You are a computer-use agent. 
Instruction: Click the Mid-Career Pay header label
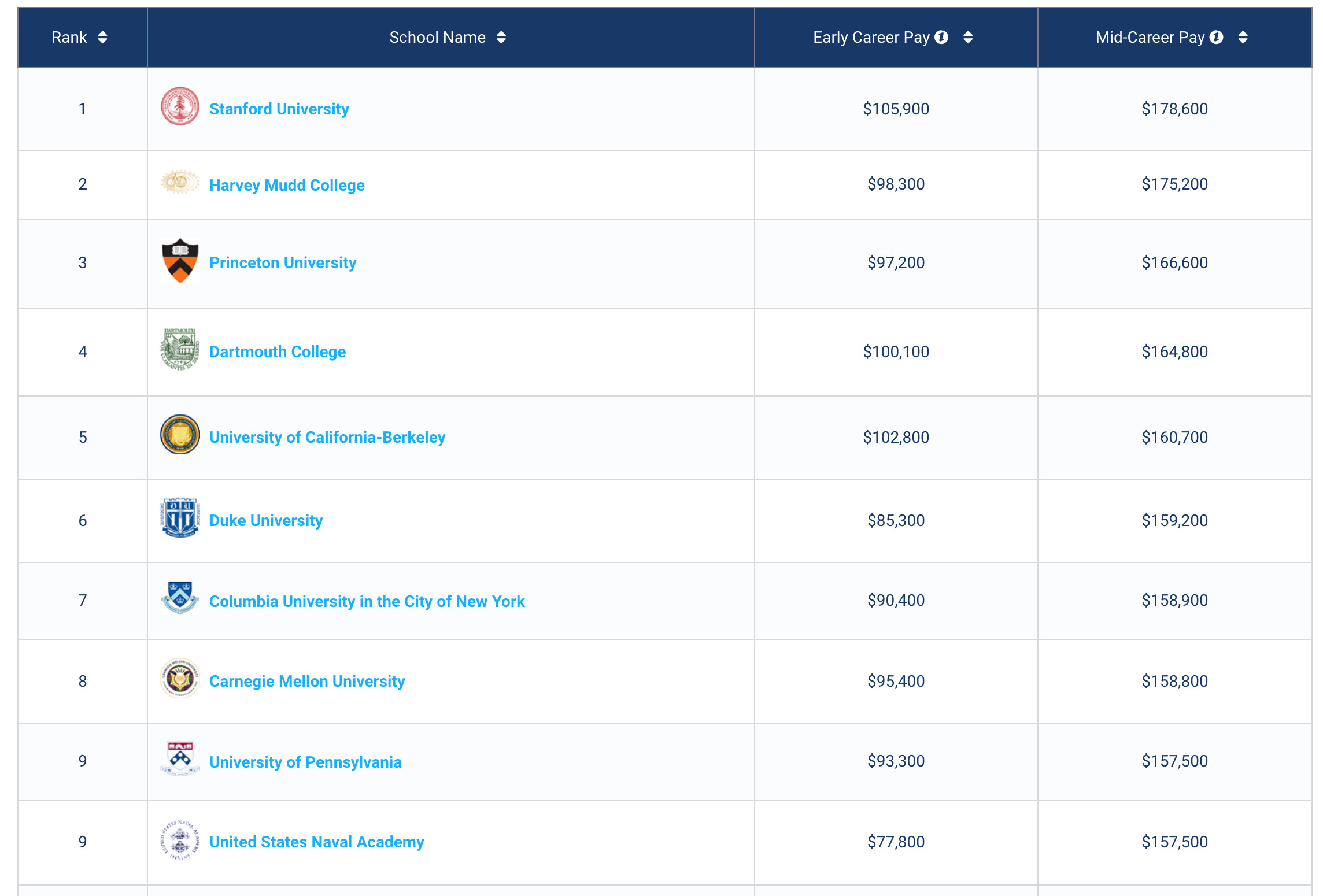[1150, 38]
